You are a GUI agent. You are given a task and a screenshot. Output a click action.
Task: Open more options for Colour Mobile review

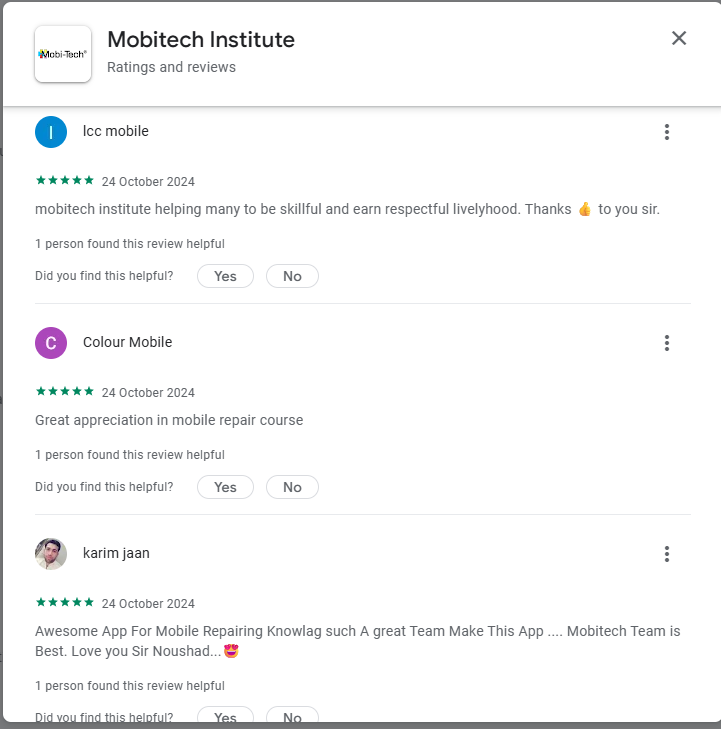click(x=667, y=343)
